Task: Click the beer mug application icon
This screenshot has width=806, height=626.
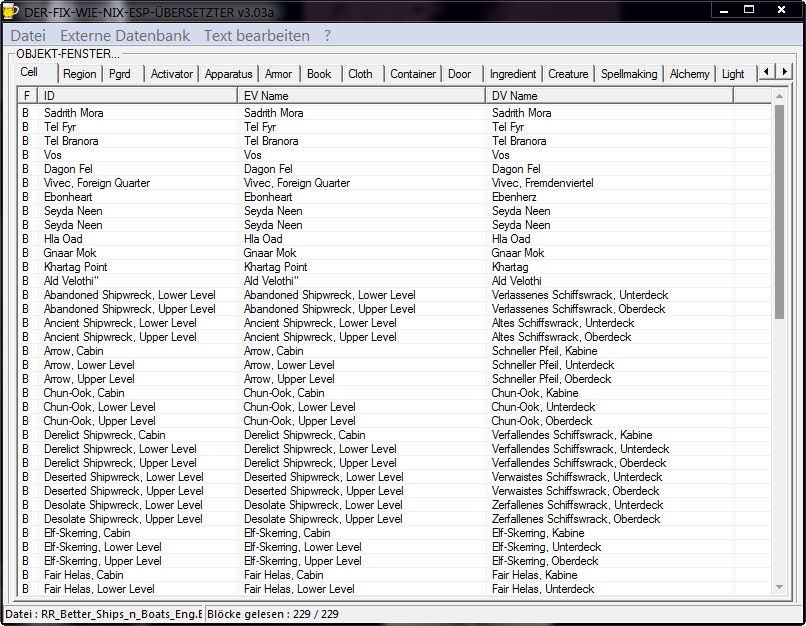Action: pos(11,10)
